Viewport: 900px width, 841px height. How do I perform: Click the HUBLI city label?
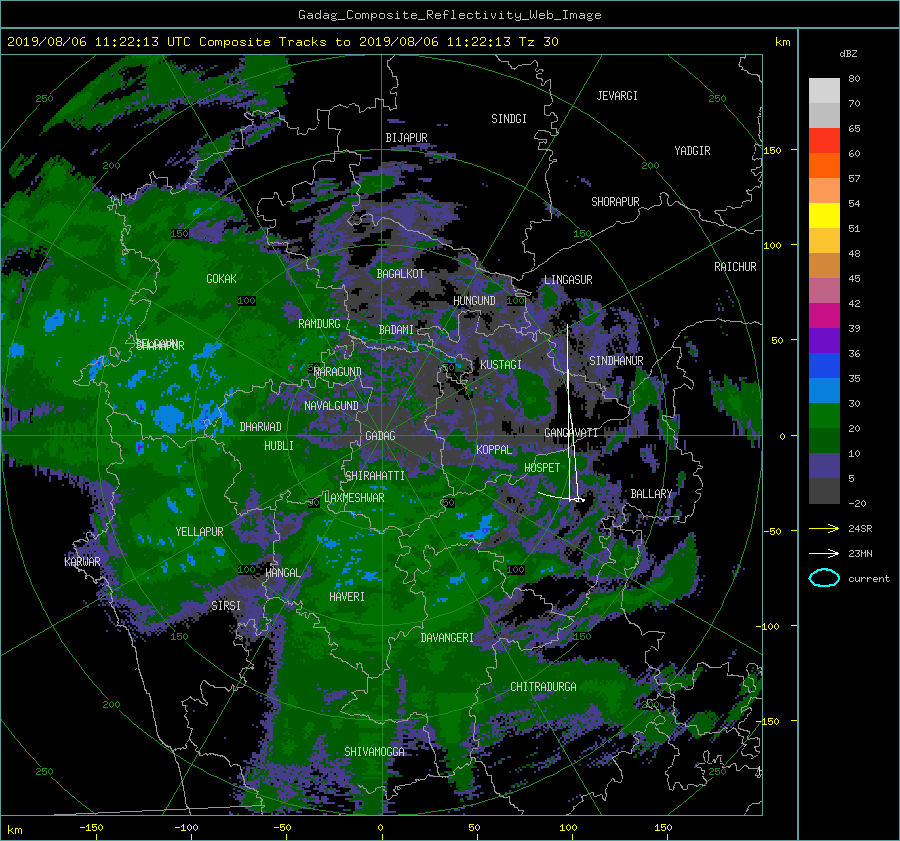point(278,445)
